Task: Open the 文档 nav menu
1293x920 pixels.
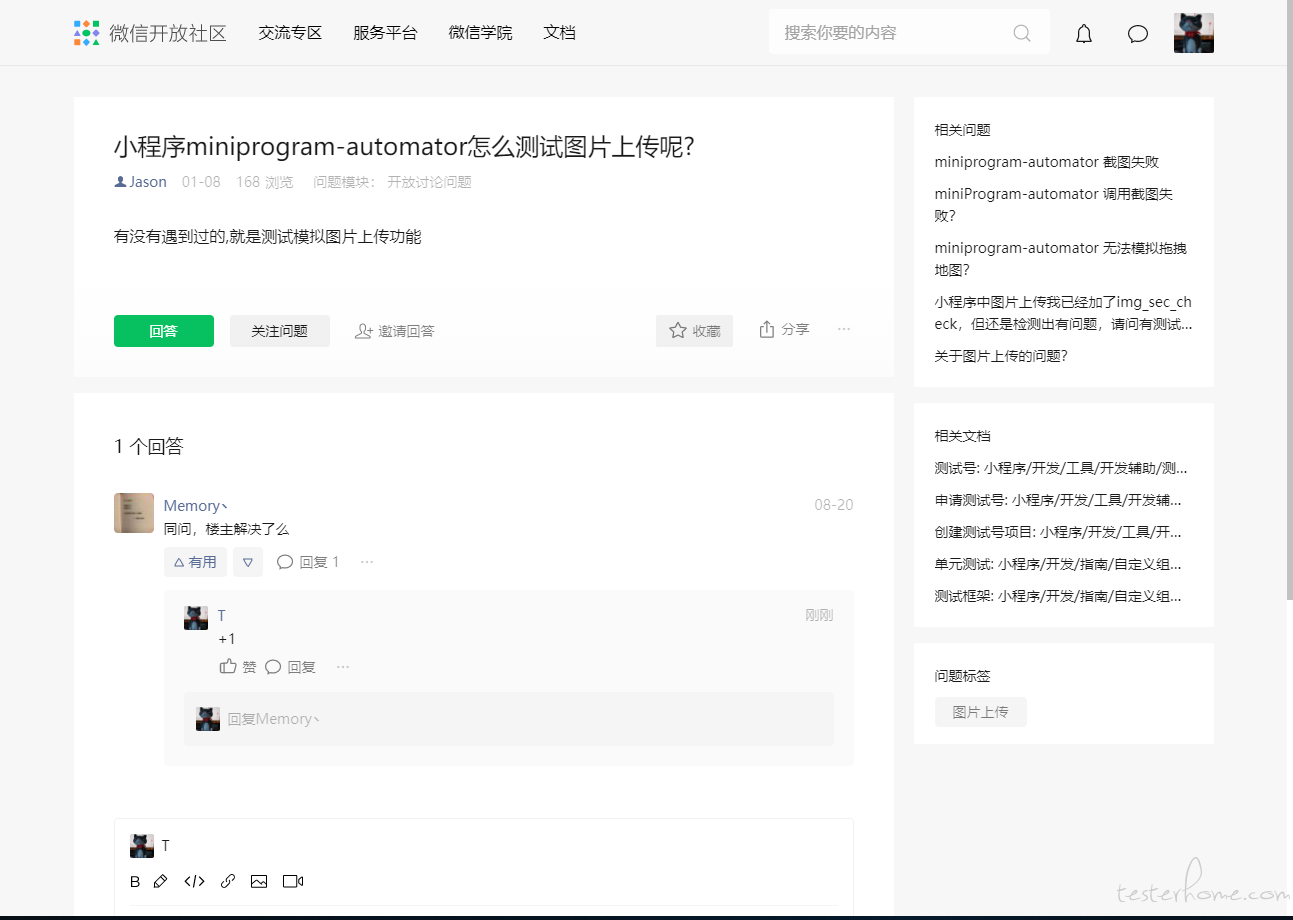Action: pyautogui.click(x=559, y=33)
